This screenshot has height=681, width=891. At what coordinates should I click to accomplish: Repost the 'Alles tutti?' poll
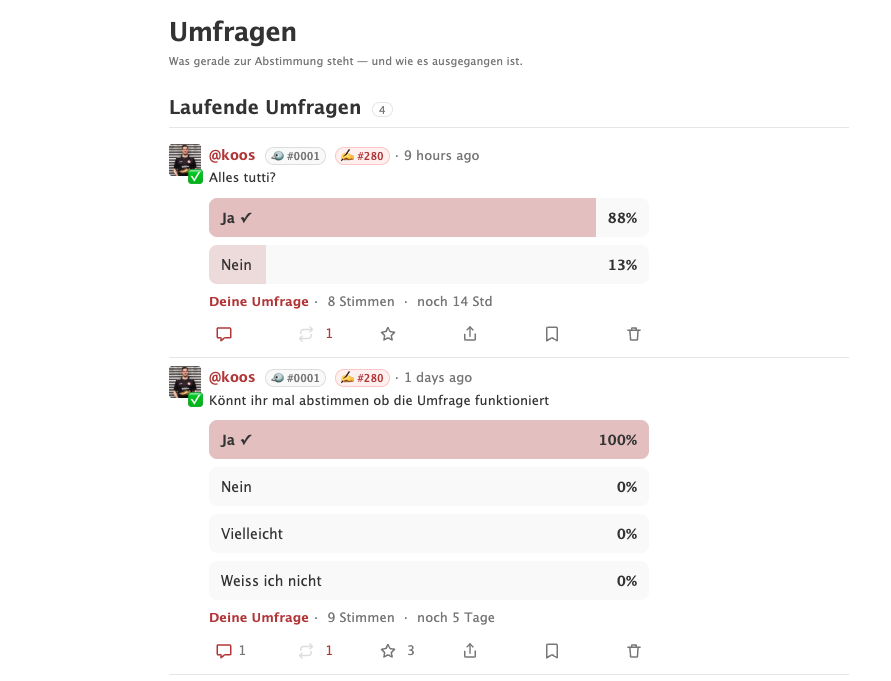tap(306, 334)
